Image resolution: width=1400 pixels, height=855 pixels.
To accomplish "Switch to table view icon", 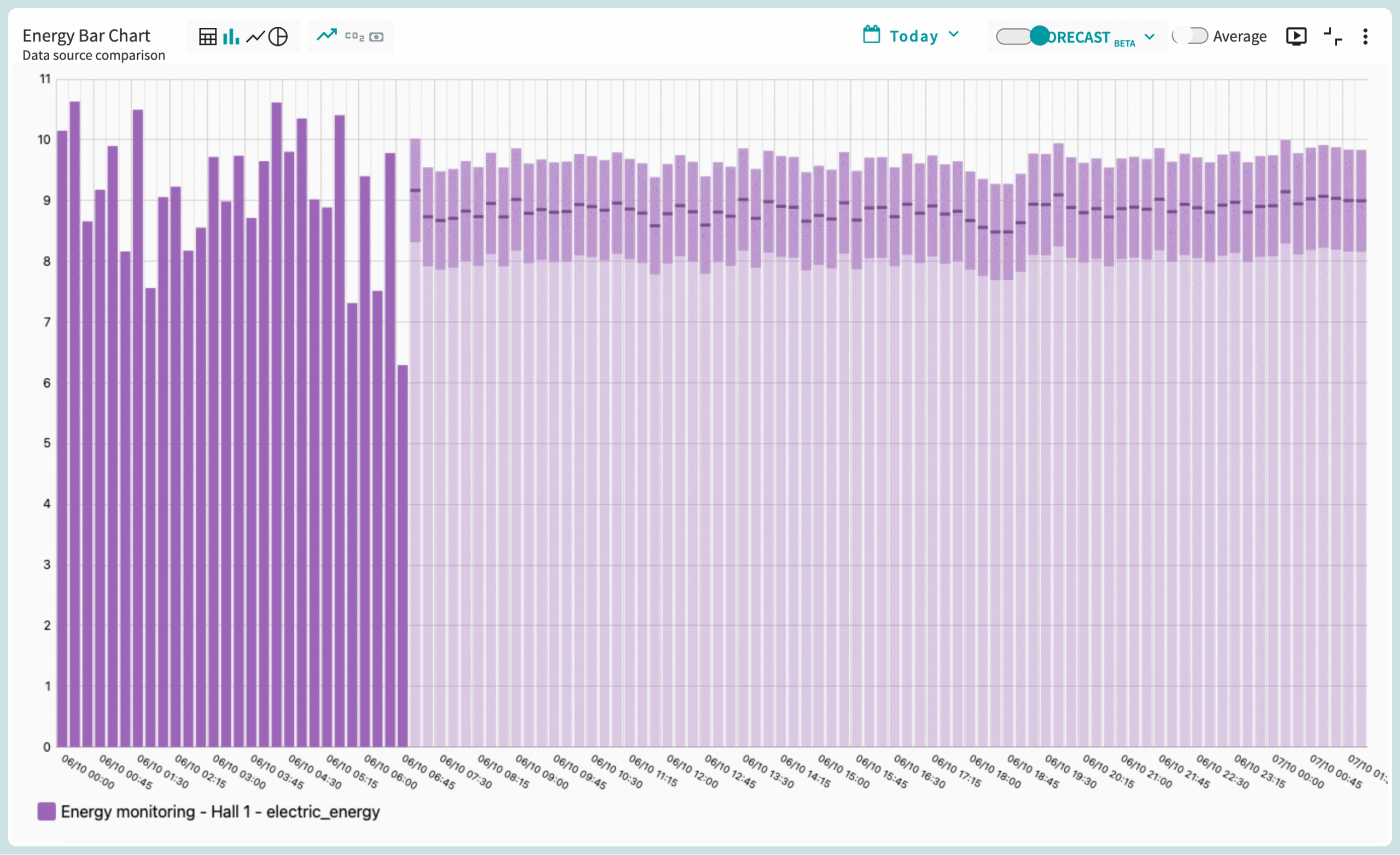I will coord(207,37).
